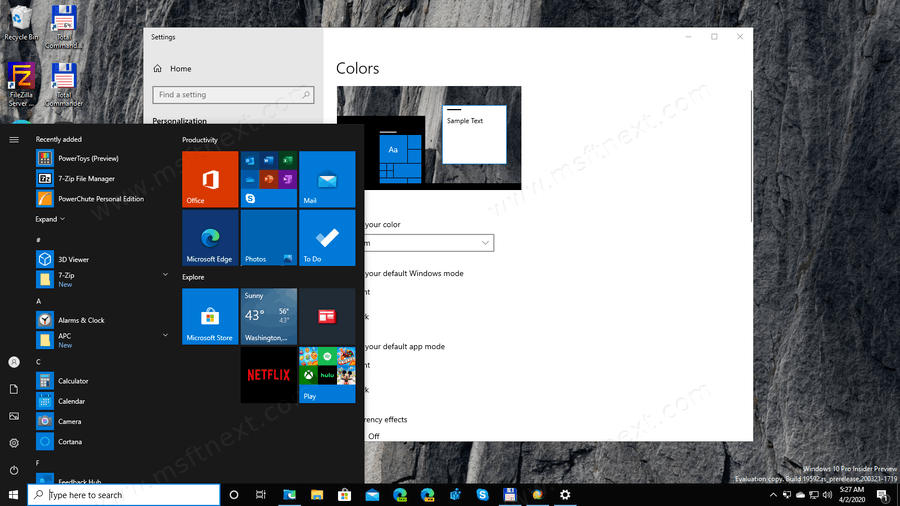Open the To Do tile
The width and height of the screenshot is (900, 506).
pyautogui.click(x=327, y=238)
